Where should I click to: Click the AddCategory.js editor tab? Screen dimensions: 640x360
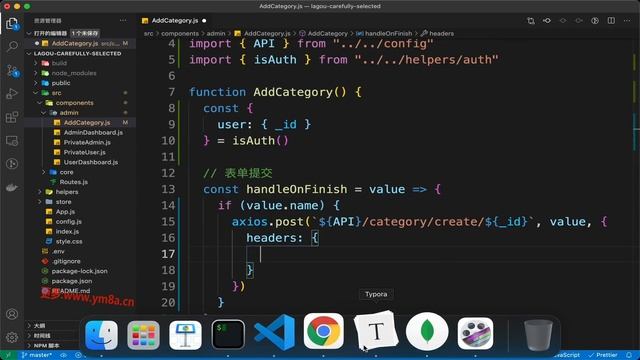[x=174, y=20]
